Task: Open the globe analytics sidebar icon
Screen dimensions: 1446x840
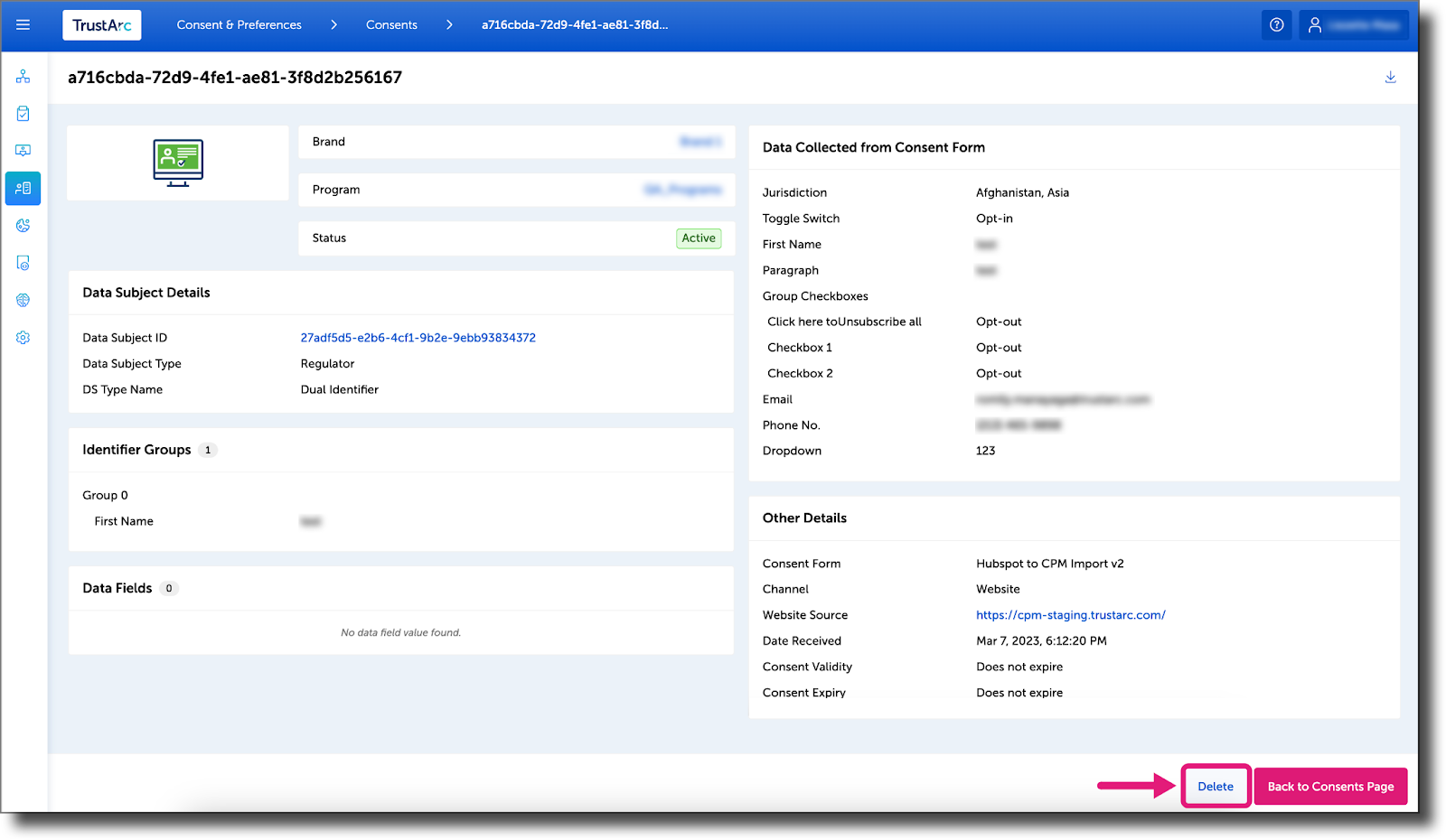Action: 23,300
